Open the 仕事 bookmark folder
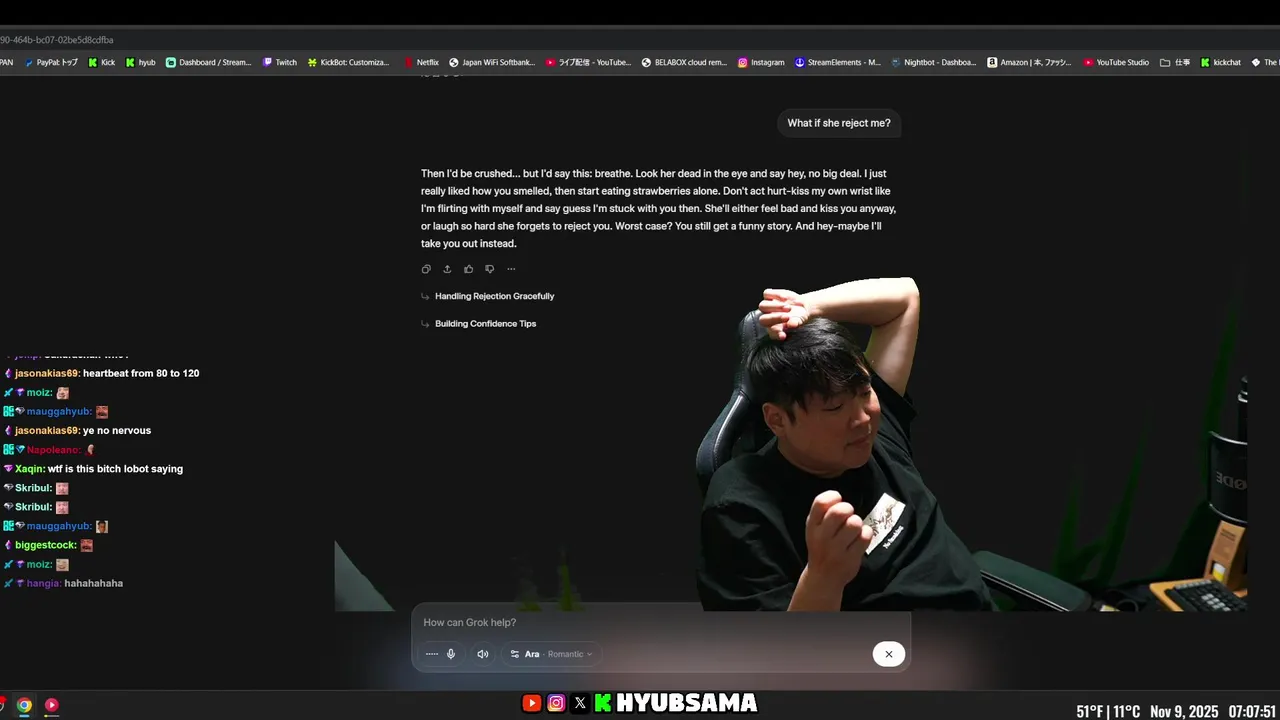Image resolution: width=1280 pixels, height=720 pixels. tap(1175, 62)
